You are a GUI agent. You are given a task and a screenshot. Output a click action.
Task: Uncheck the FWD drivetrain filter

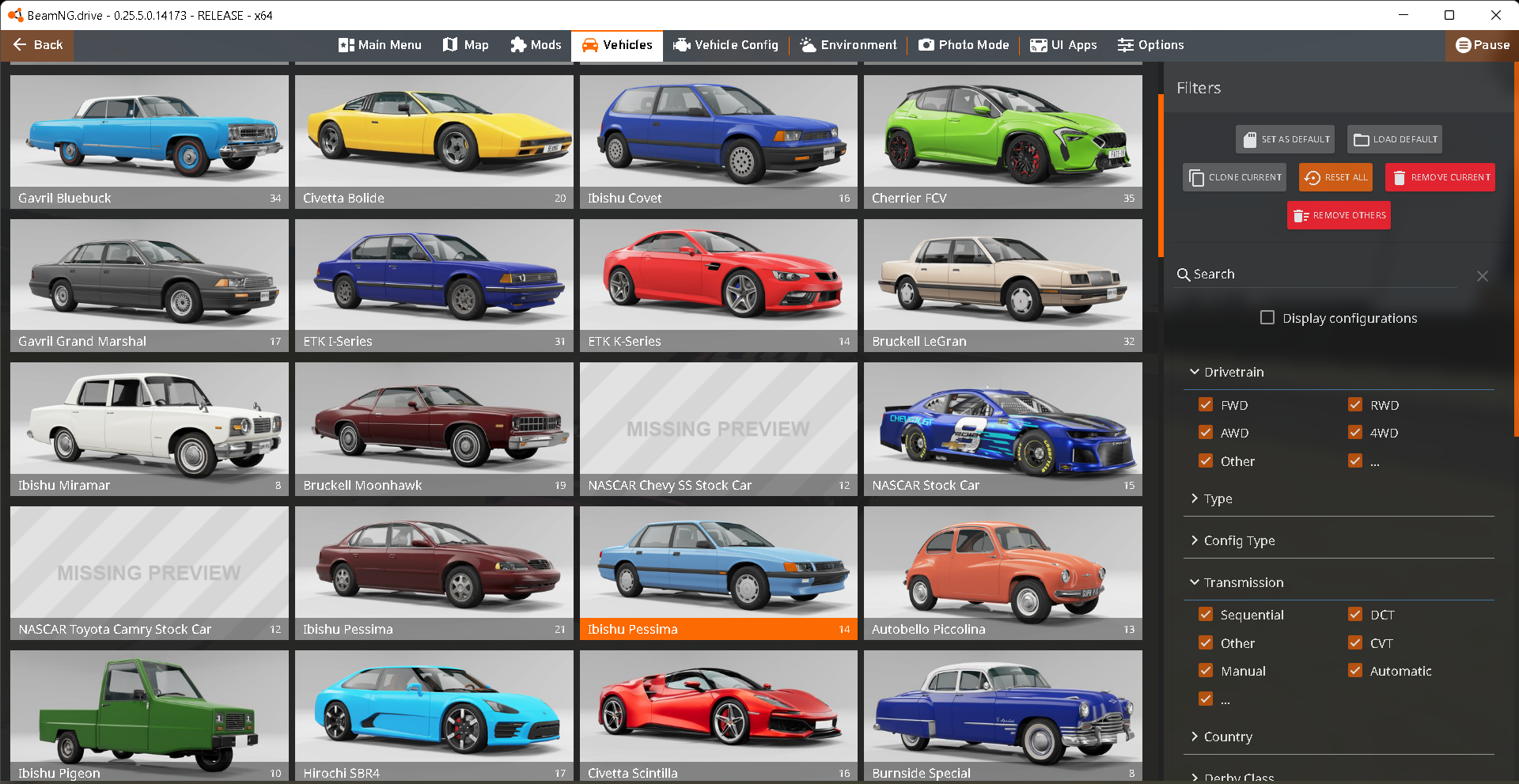1206,404
